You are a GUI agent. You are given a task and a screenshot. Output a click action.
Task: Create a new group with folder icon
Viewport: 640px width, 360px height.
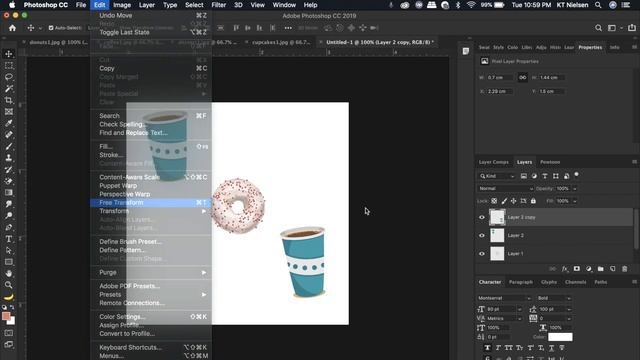(x=600, y=269)
